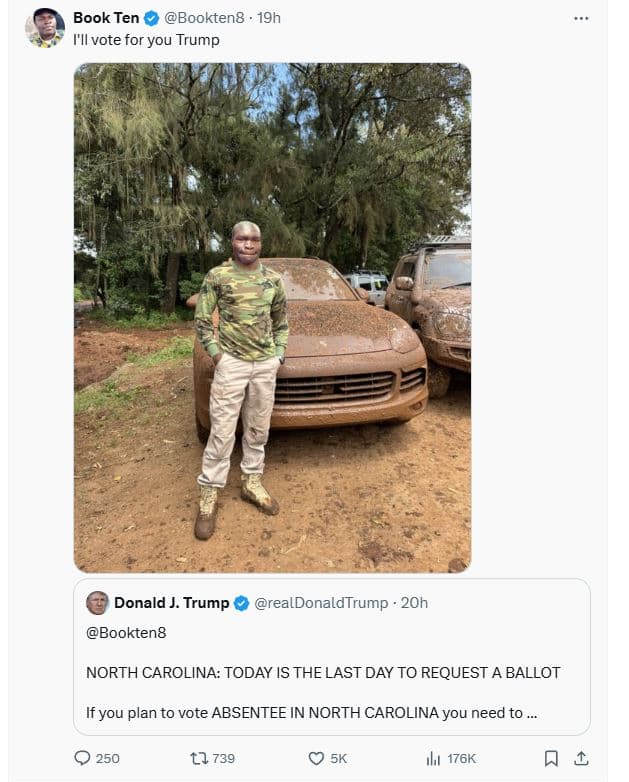Click the 20h timestamp on quoted tweet
This screenshot has height=782, width=629.
point(414,603)
